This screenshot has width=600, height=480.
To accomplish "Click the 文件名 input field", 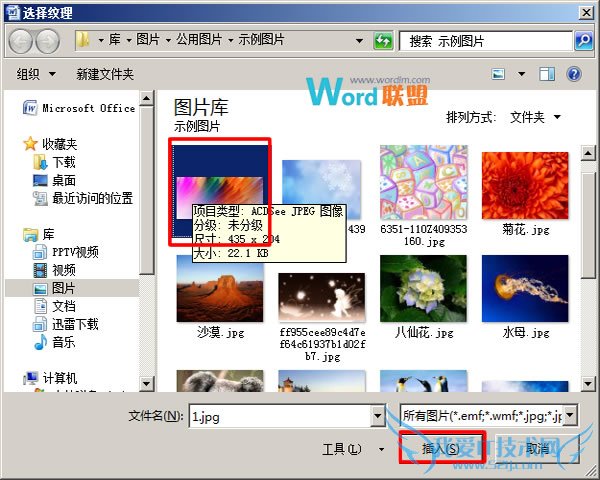I will pyautogui.click(x=280, y=416).
